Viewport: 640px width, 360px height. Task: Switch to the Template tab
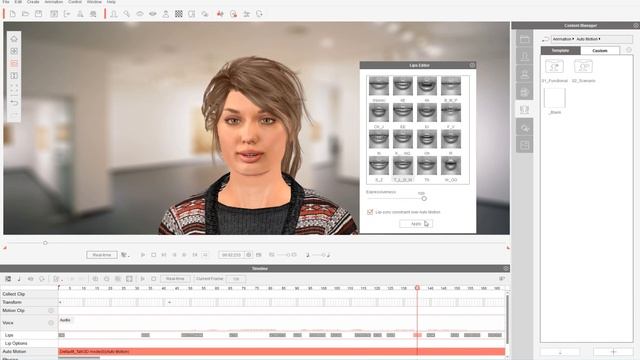[560, 51]
